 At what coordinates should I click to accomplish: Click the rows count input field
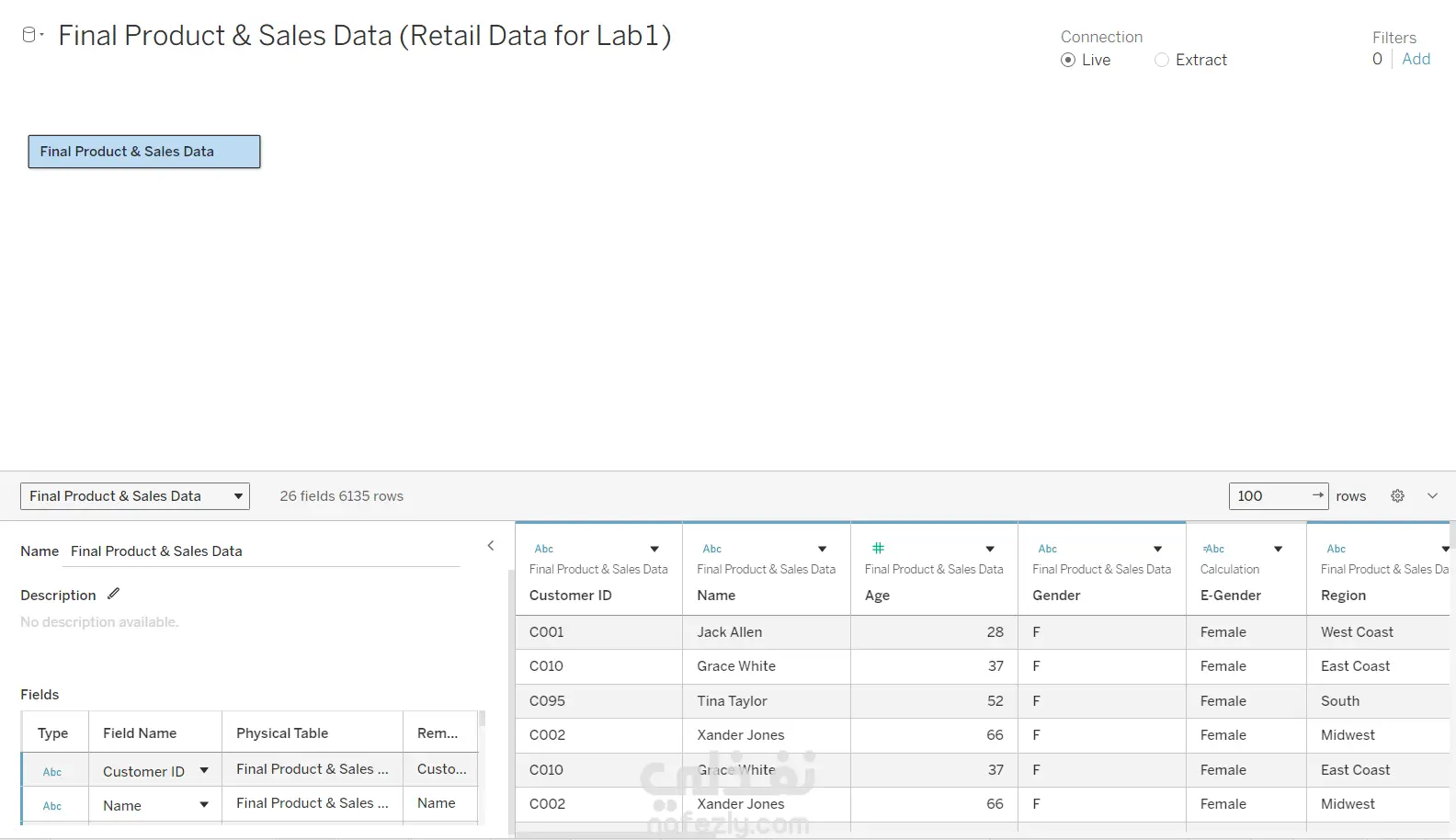coord(1270,496)
